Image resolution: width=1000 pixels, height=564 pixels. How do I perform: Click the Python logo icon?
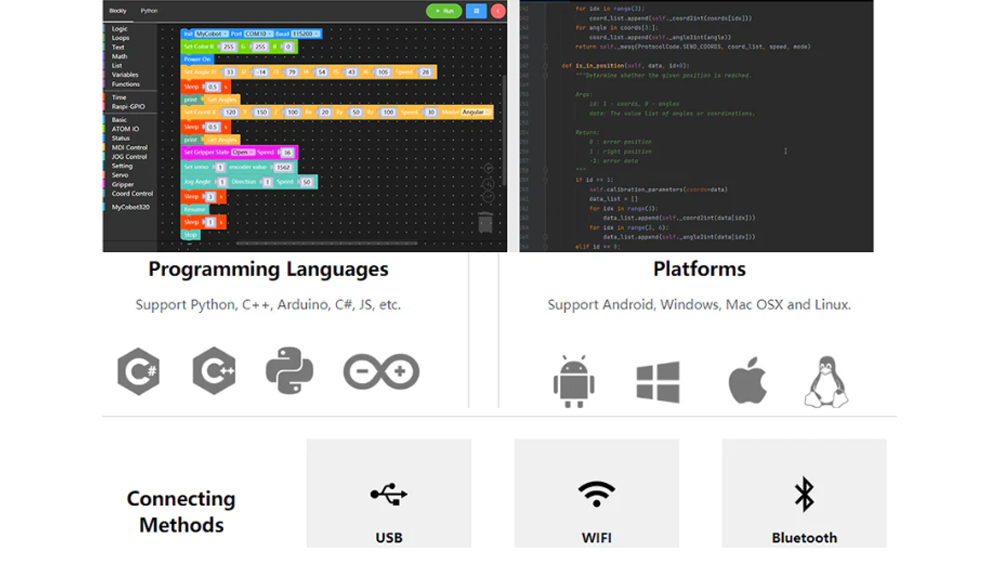pos(290,371)
